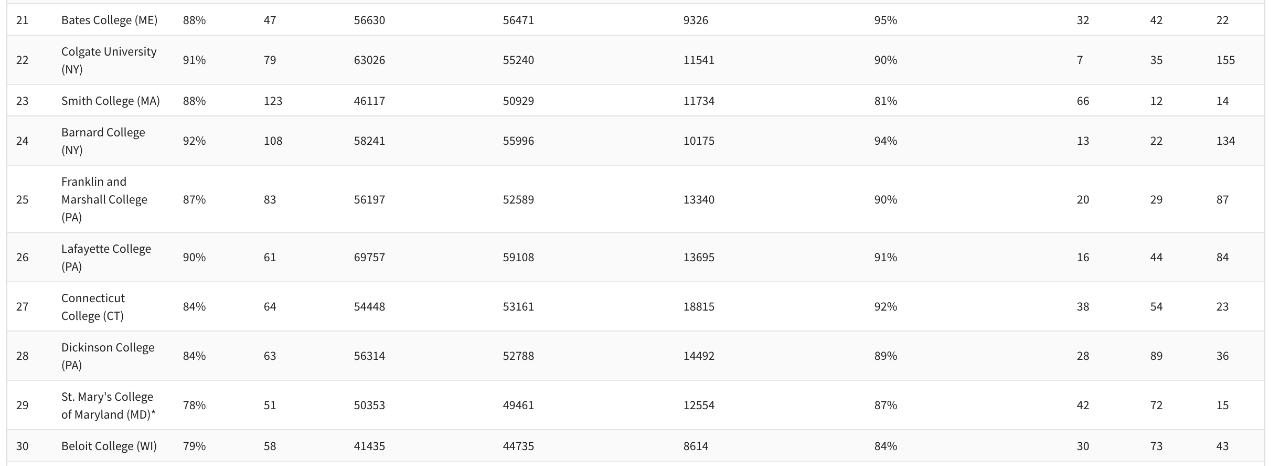Click the Connecticut College (CT) name cell
Image resolution: width=1280 pixels, height=466 pixels.
[93, 307]
